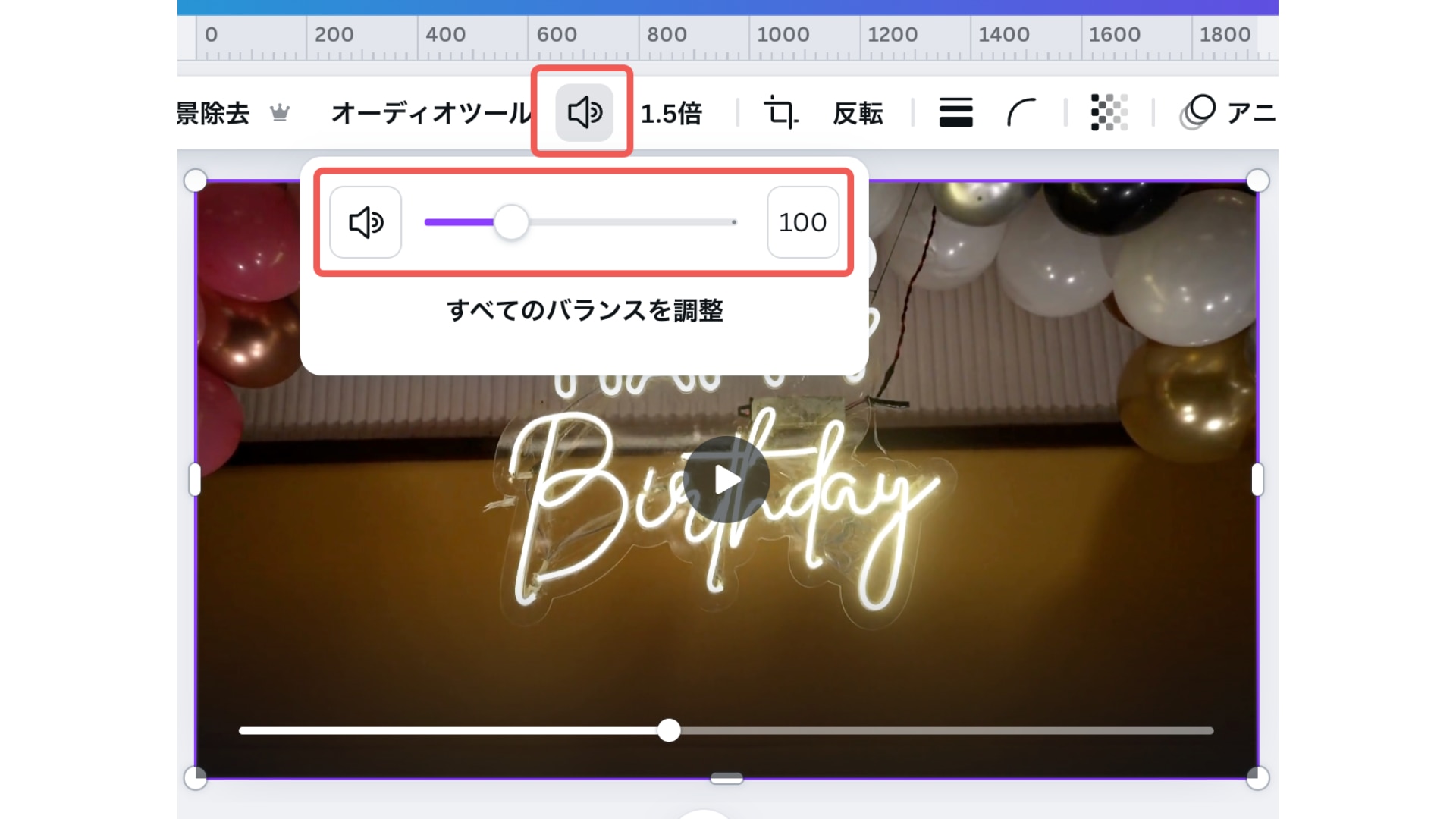Viewport: 1456px width, 819px height.
Task: Click the volume speaker icon in the toolbar
Action: [584, 112]
